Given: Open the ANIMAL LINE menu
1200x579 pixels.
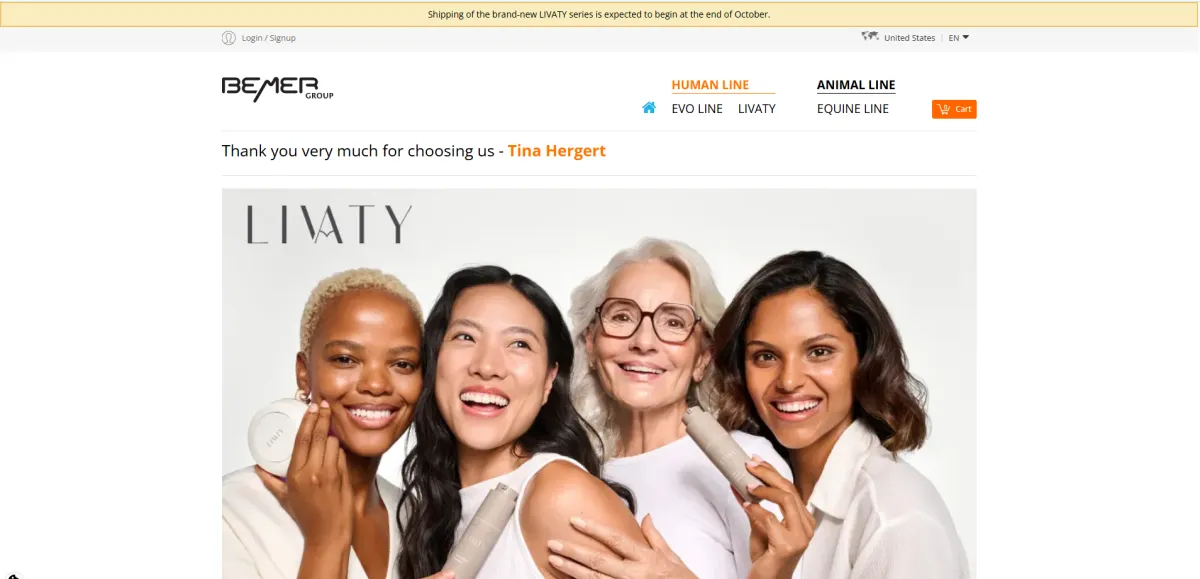Looking at the screenshot, I should point(856,85).
